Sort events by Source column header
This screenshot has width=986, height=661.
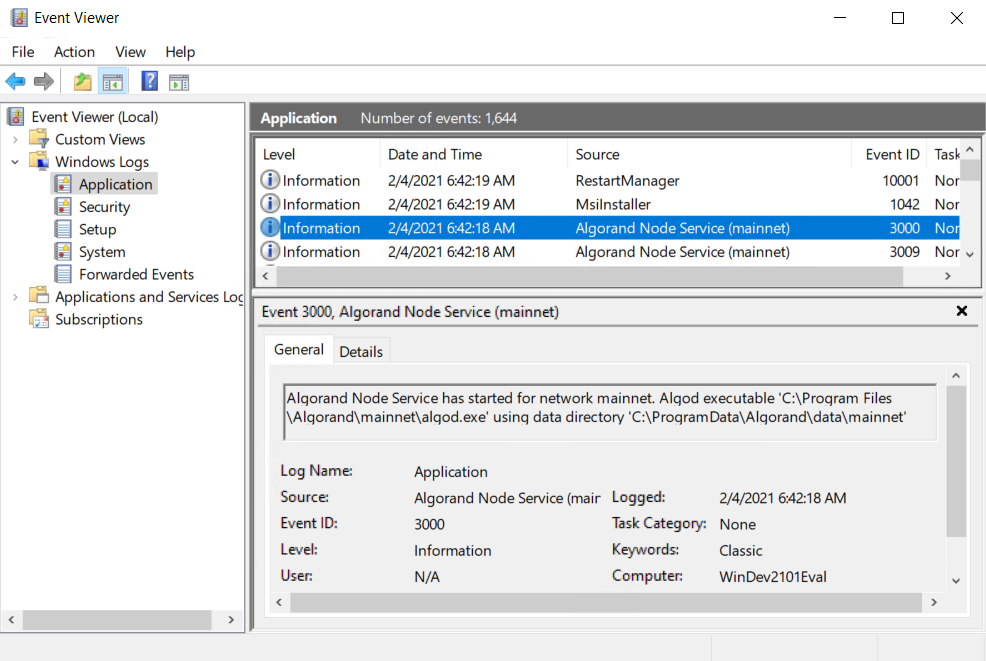click(709, 154)
